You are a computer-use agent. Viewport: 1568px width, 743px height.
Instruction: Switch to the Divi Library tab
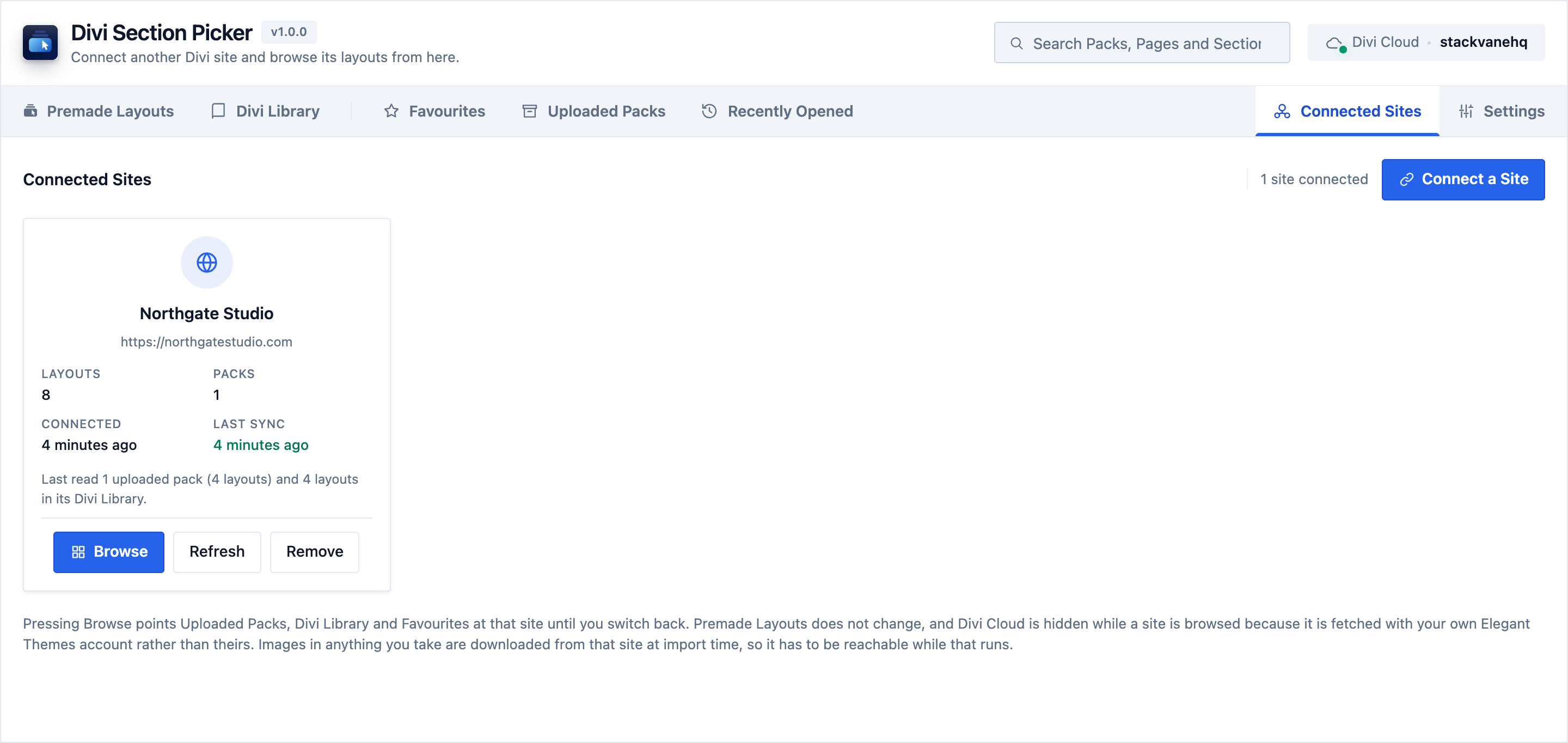265,111
